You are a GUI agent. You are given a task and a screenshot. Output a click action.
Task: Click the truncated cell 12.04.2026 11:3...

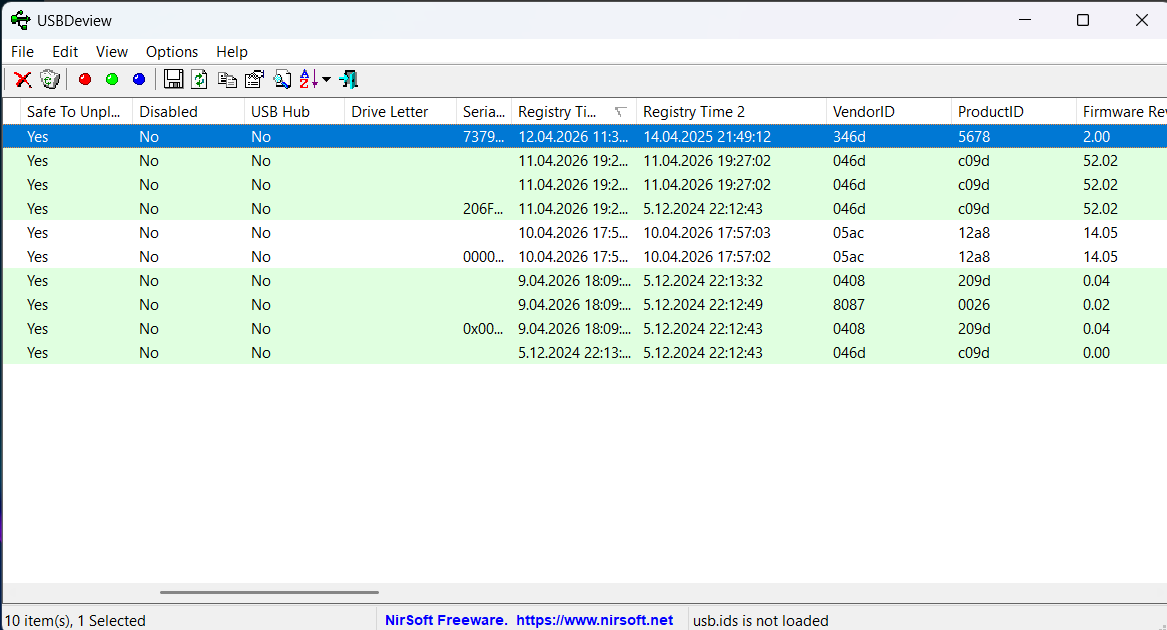pos(573,136)
